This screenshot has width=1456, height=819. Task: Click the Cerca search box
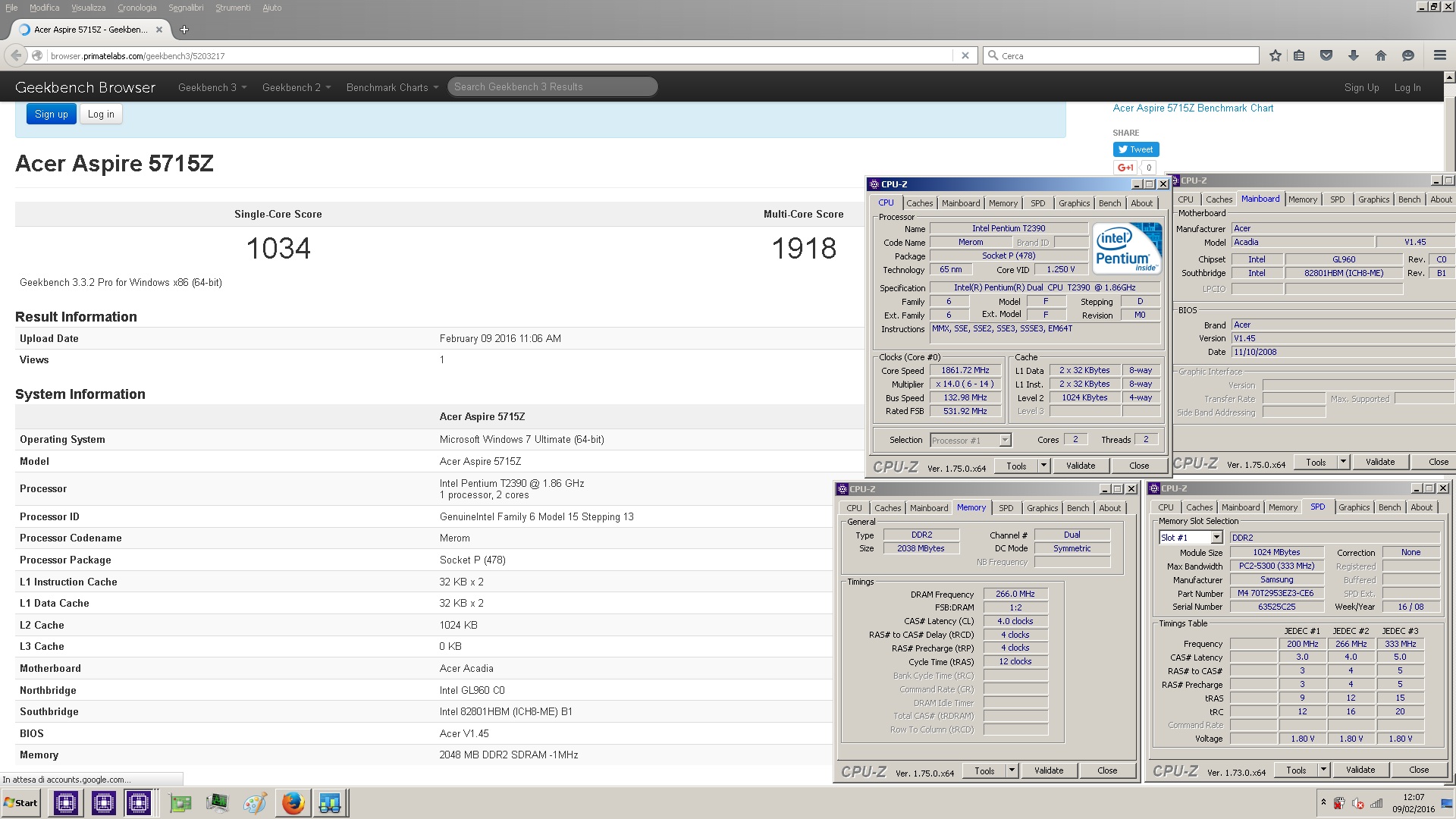pos(1121,55)
